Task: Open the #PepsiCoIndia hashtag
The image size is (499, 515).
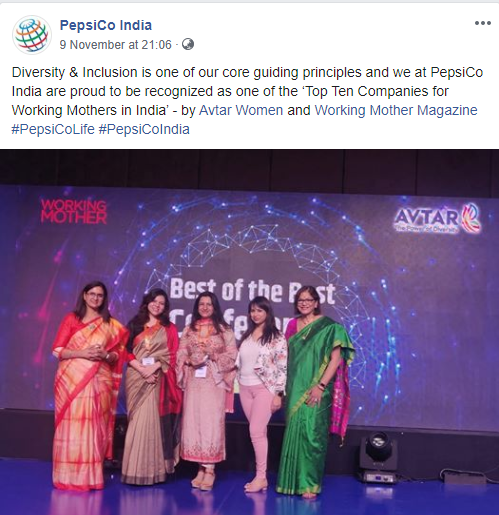Action: 144,129
